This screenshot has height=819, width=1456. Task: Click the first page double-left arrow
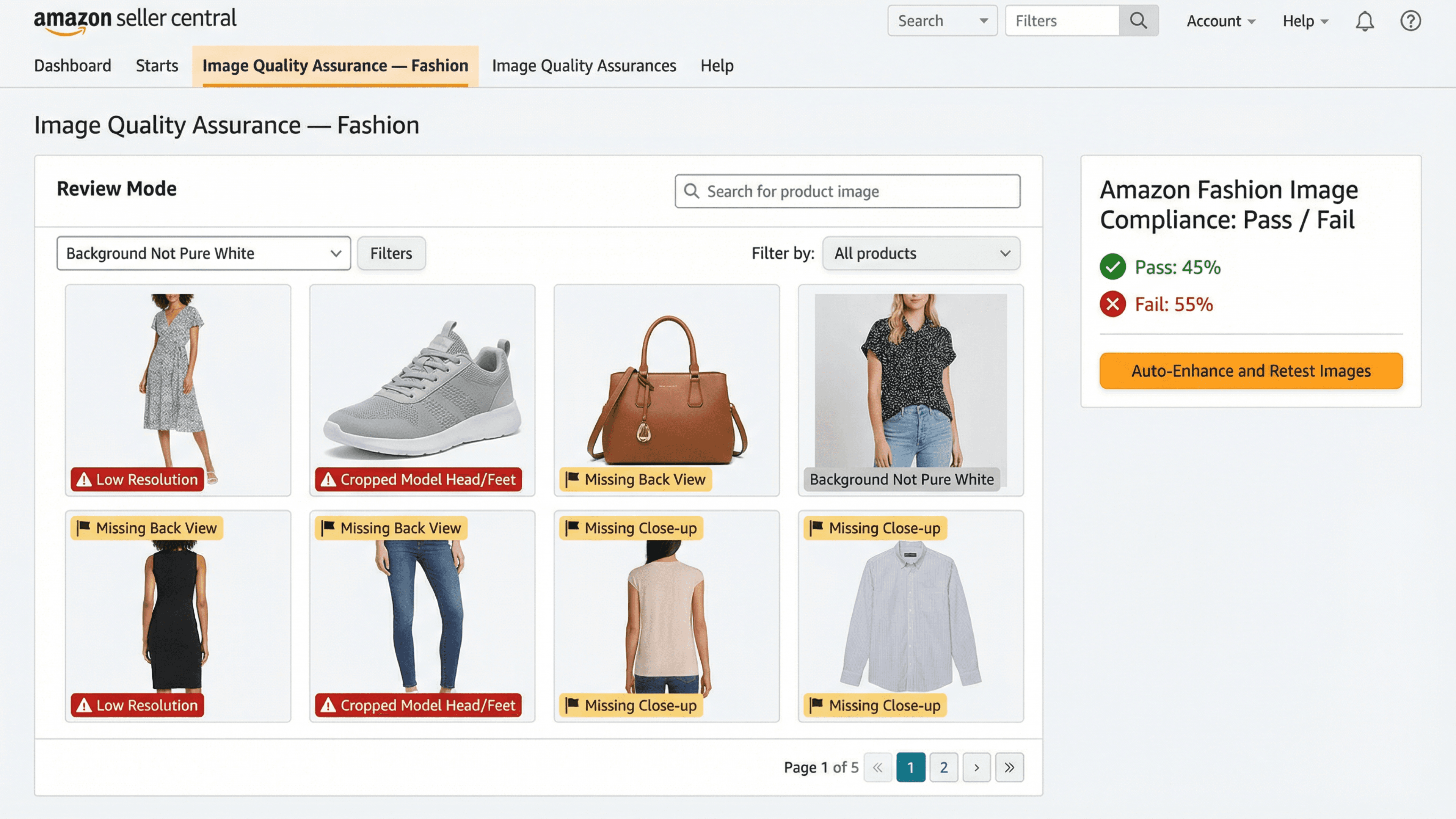[x=877, y=767]
